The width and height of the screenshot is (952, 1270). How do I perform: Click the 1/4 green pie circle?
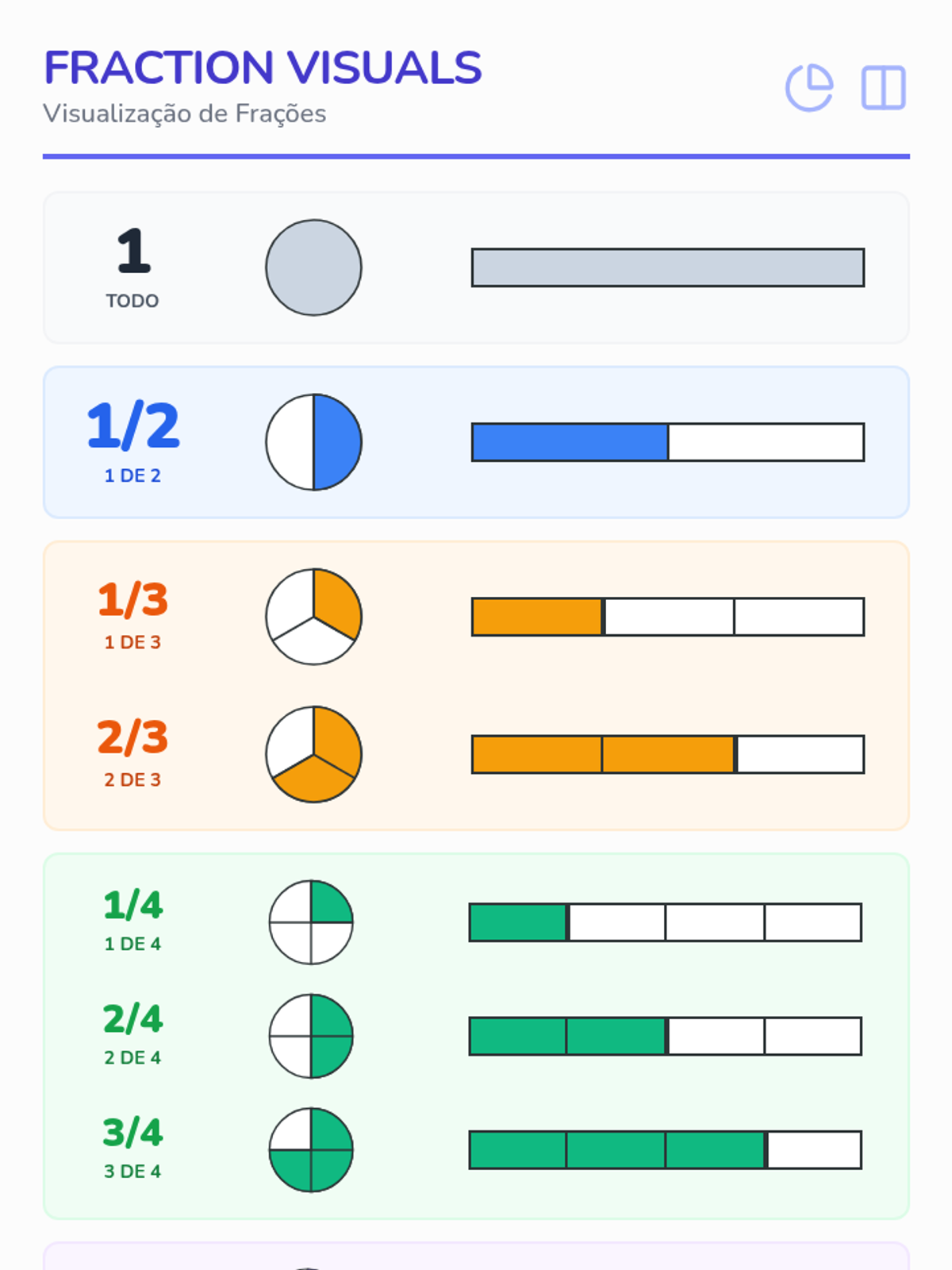[311, 922]
